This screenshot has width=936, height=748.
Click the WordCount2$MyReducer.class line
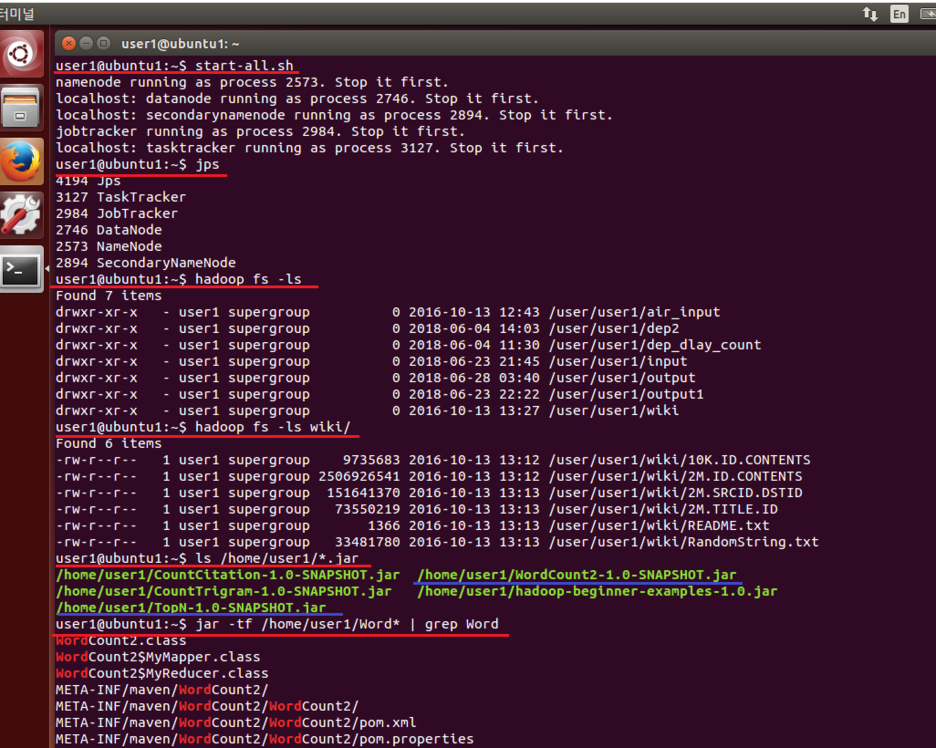pyautogui.click(x=162, y=674)
